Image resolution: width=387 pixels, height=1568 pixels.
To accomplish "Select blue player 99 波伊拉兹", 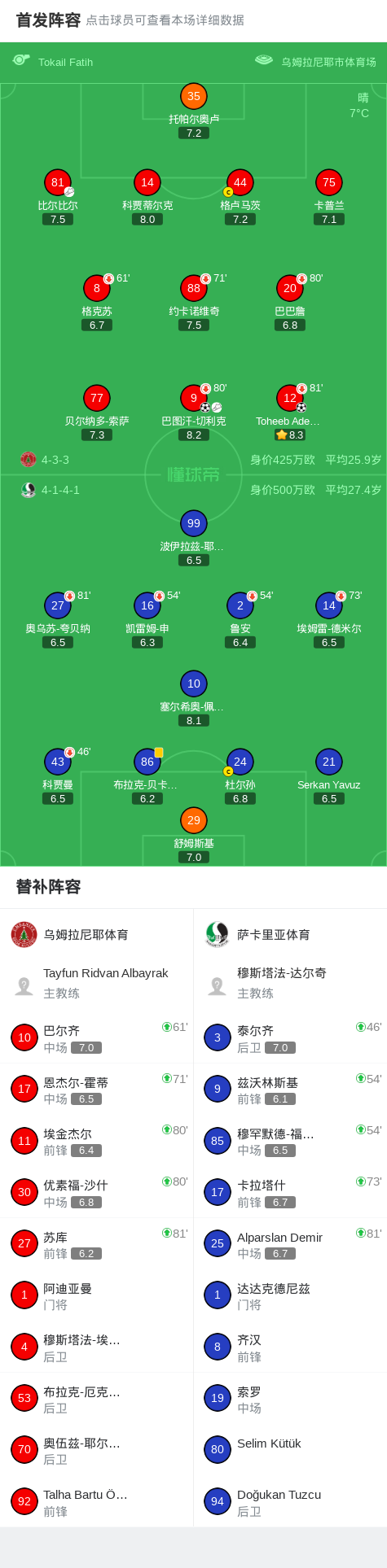I will 193,523.
